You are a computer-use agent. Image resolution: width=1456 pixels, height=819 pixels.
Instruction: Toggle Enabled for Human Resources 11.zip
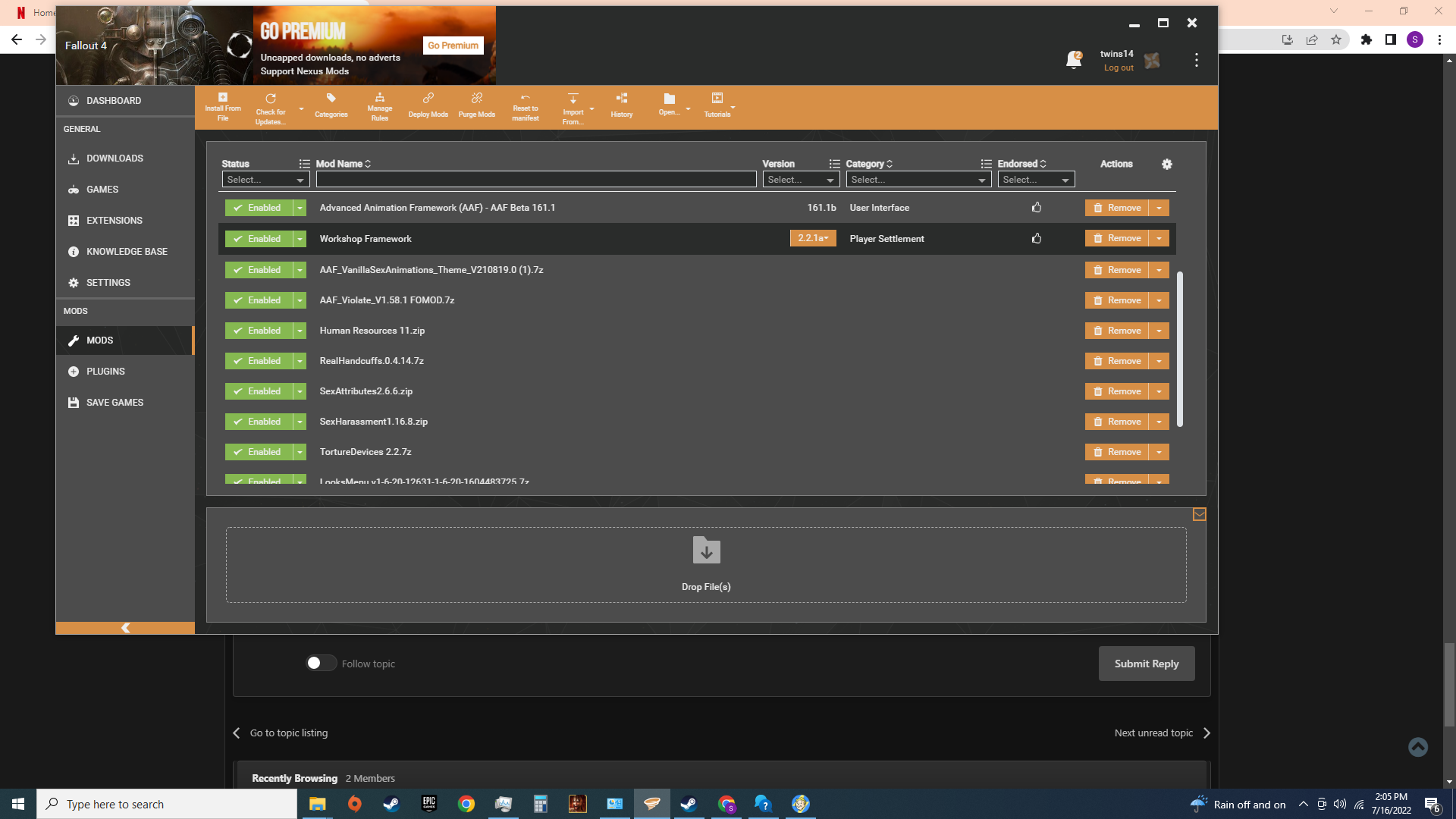[259, 331]
